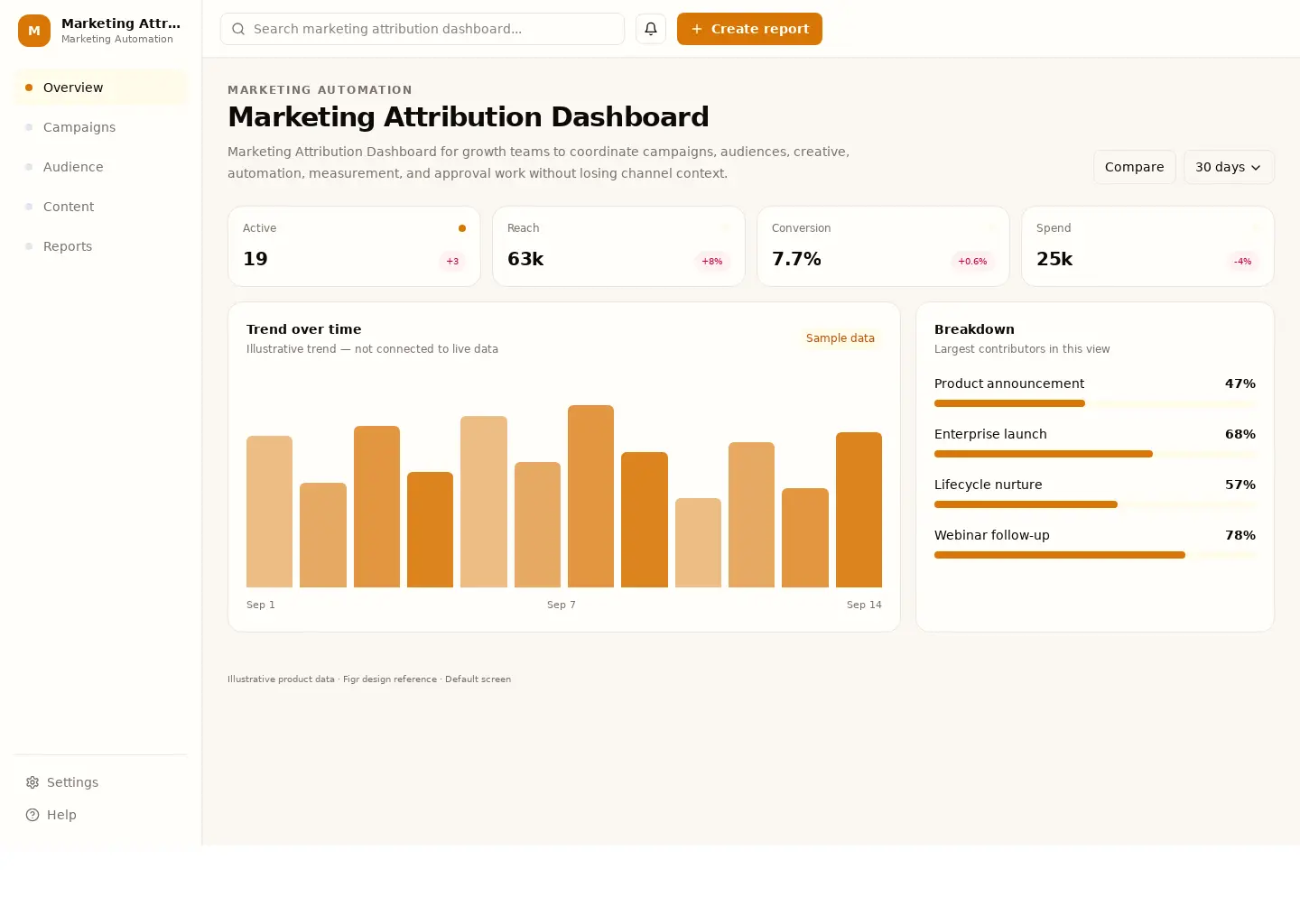Go to Overview in sidebar
Viewport: 1300px width, 924px height.
[x=100, y=88]
